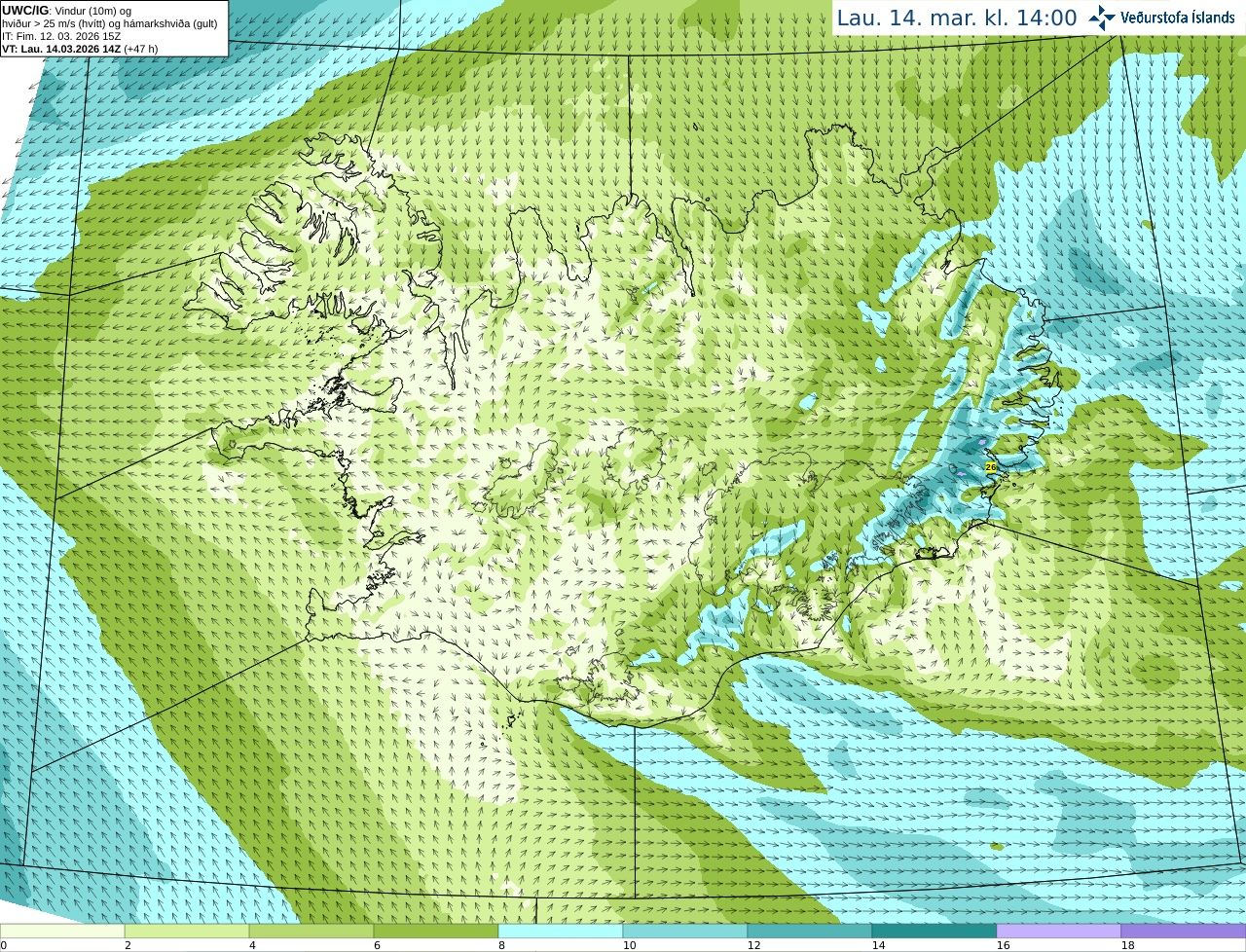Select the light cyan 8–10 m/s swatch

point(561,931)
